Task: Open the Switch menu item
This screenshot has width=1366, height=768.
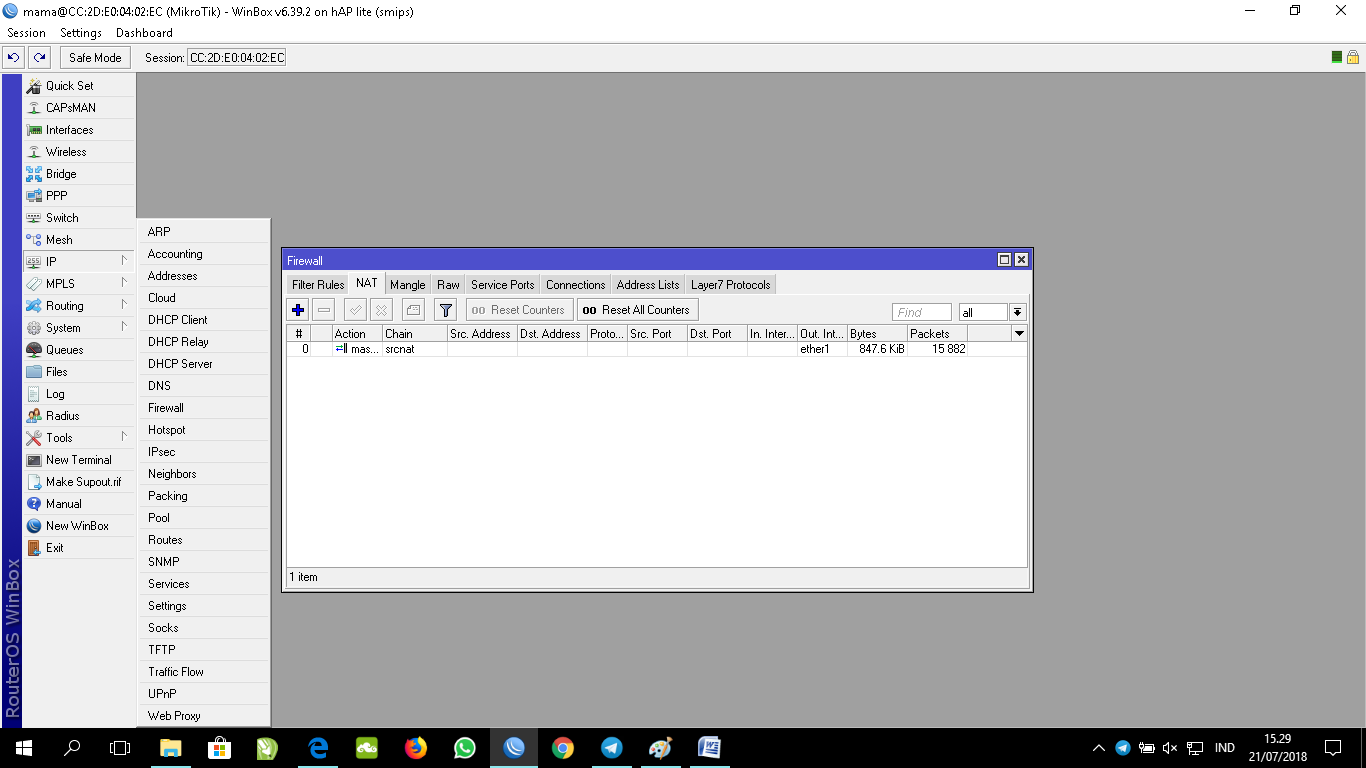Action: coord(79,218)
